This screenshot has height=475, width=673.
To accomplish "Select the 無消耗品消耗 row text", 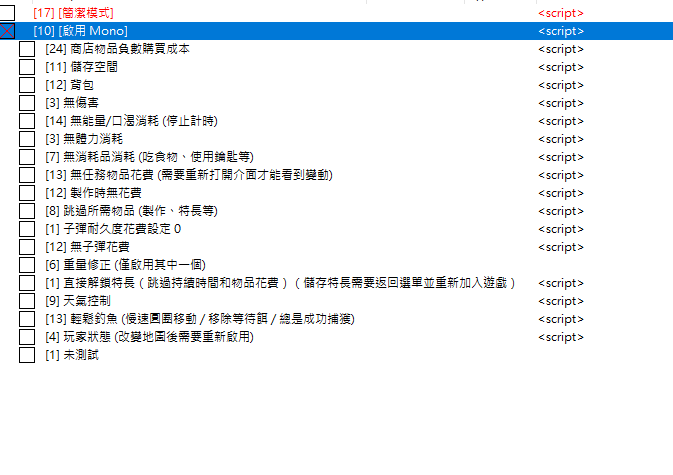I will click(150, 157).
